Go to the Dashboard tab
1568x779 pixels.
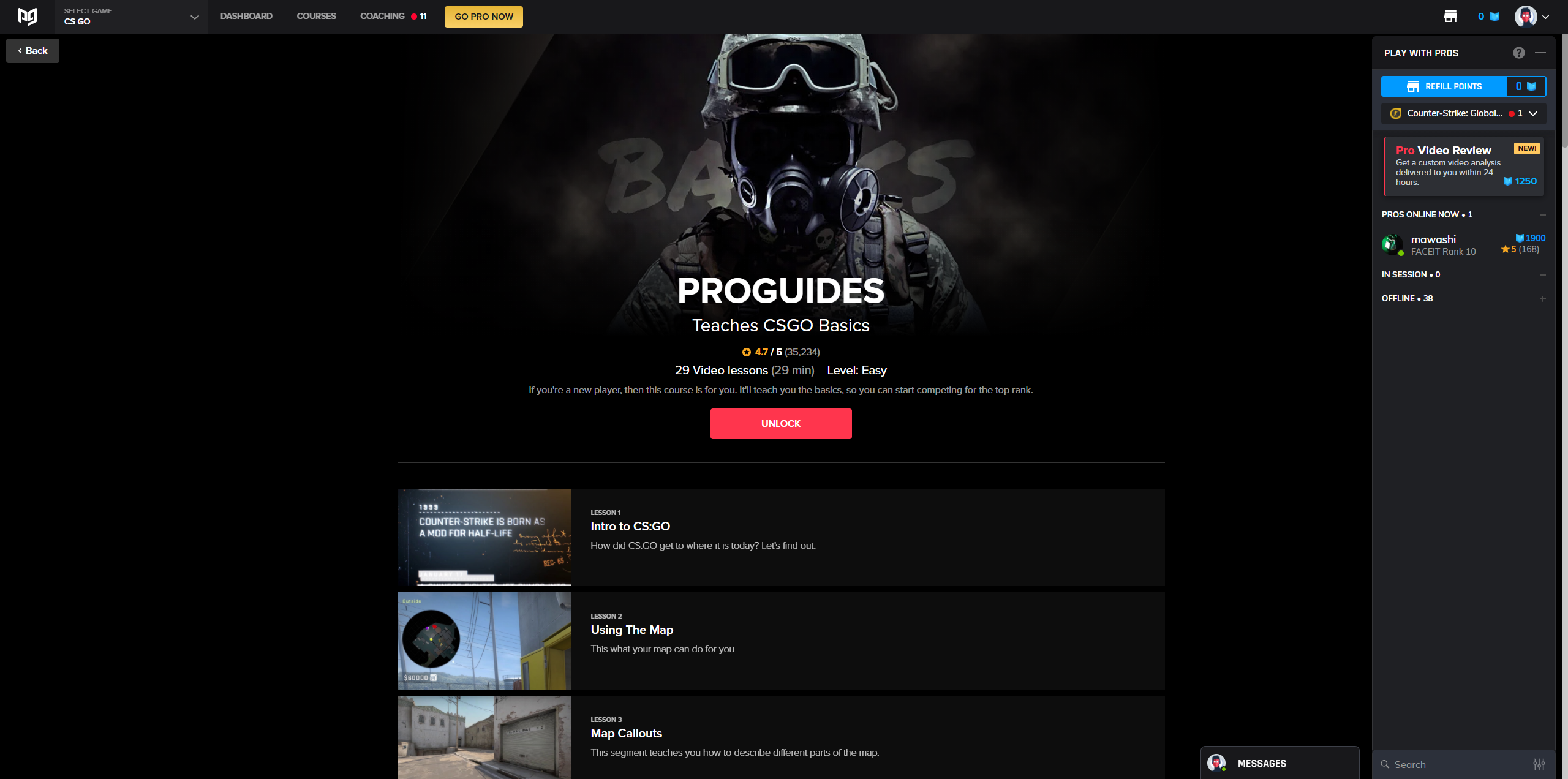click(x=246, y=16)
